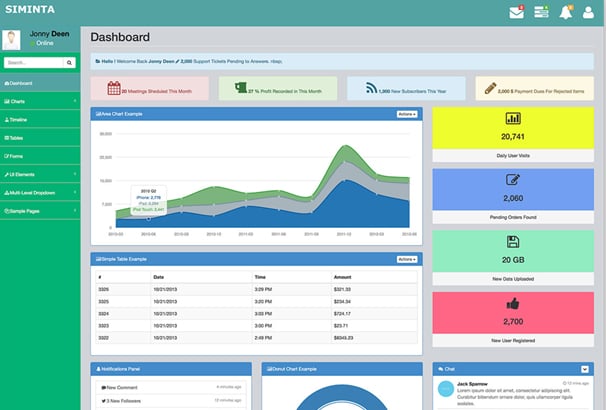
Task: Click the New Data Uploaded label
Action: [513, 279]
